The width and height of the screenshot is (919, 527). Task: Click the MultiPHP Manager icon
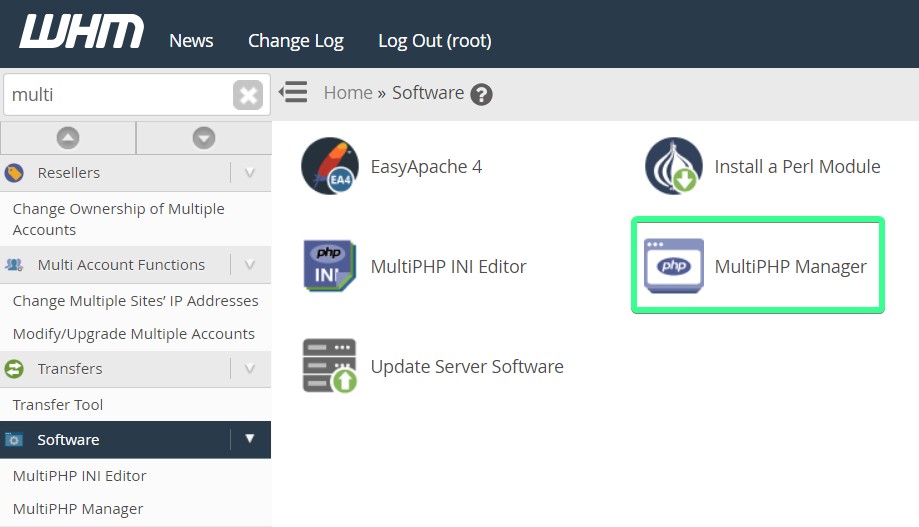point(673,266)
